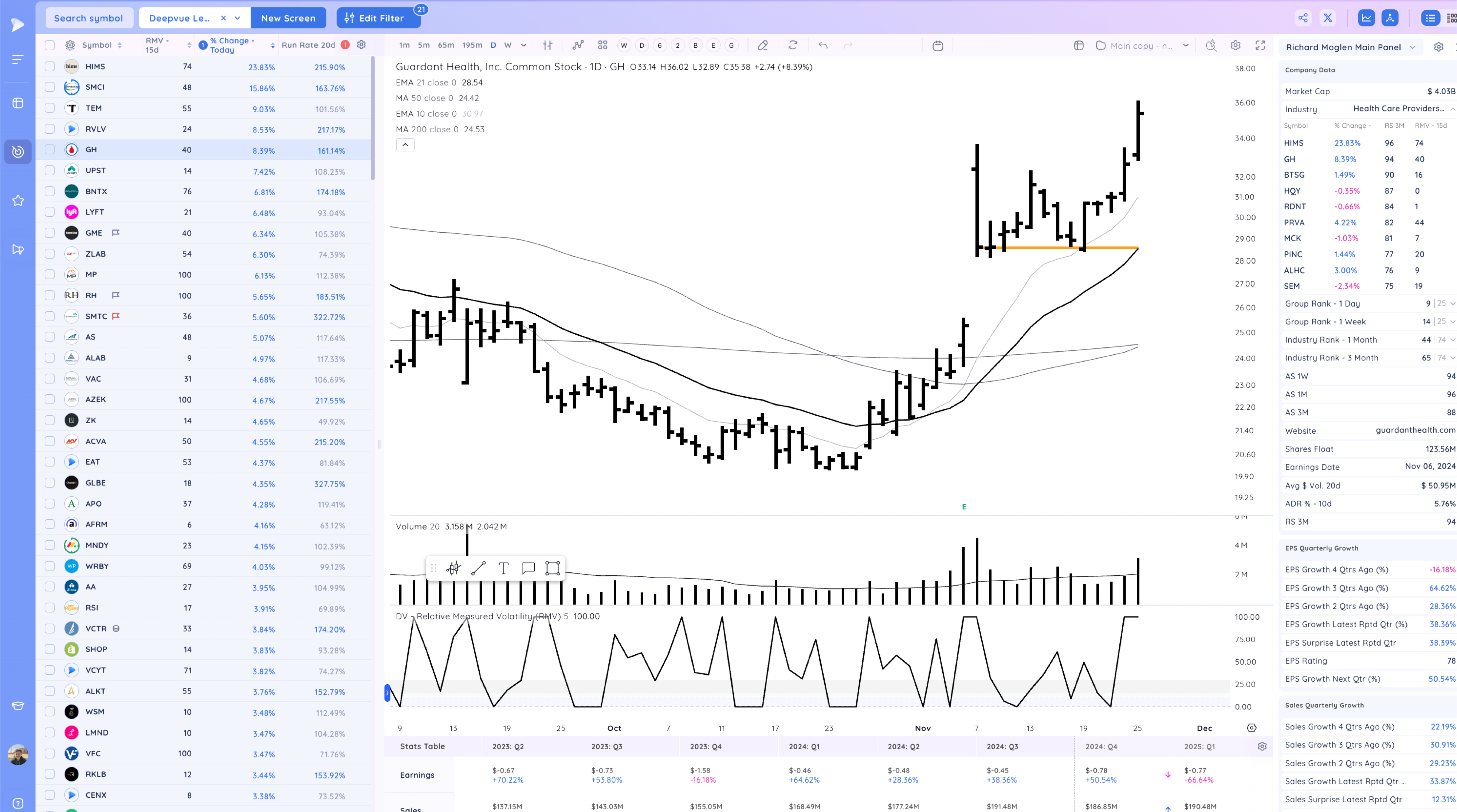Open the chart layout grid icon
The width and height of the screenshot is (1457, 812).
coord(602,45)
